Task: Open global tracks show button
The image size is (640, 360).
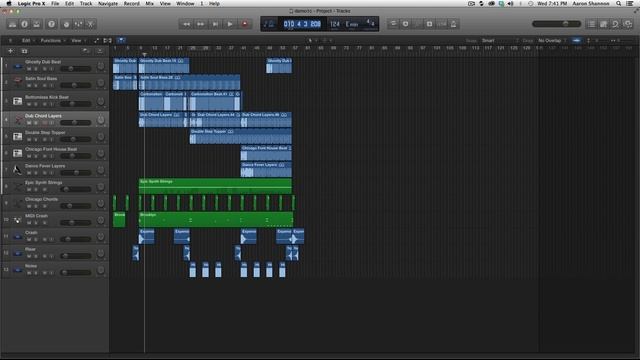Action: [85, 51]
